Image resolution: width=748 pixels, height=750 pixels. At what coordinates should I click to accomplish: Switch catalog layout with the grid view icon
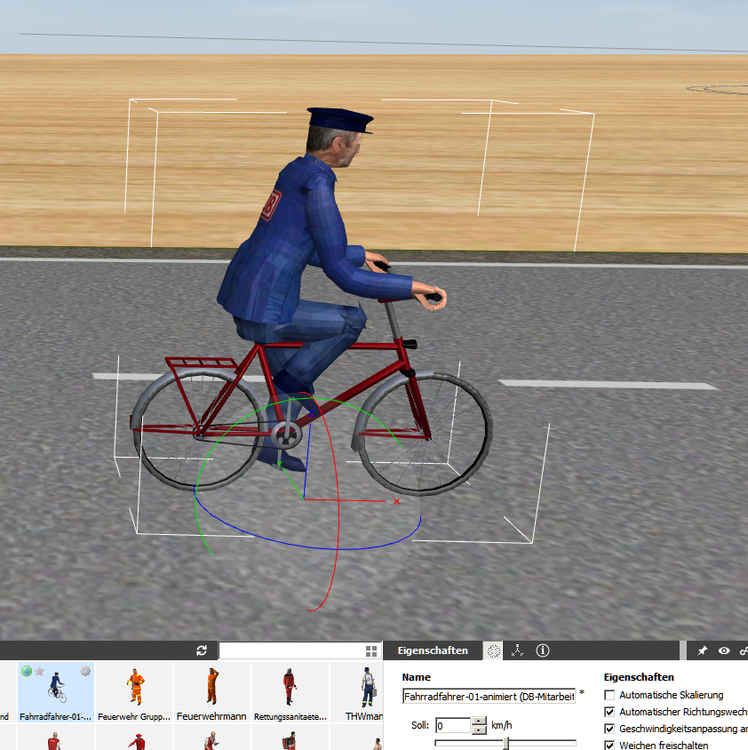click(371, 651)
